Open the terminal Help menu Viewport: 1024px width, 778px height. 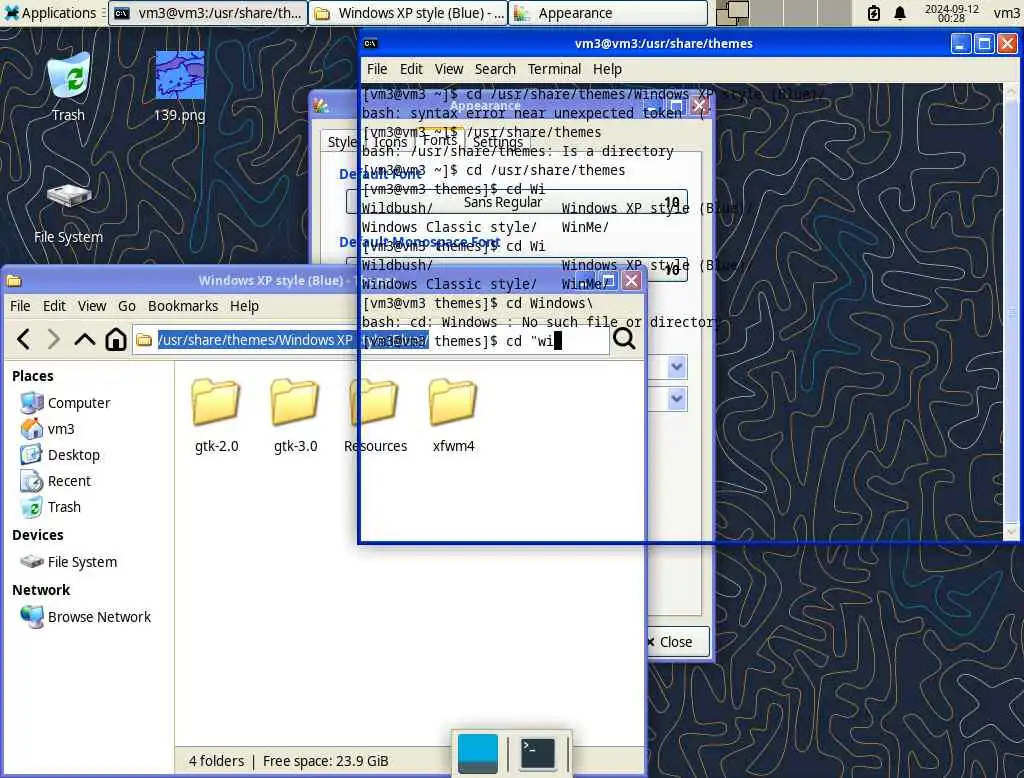click(x=607, y=69)
